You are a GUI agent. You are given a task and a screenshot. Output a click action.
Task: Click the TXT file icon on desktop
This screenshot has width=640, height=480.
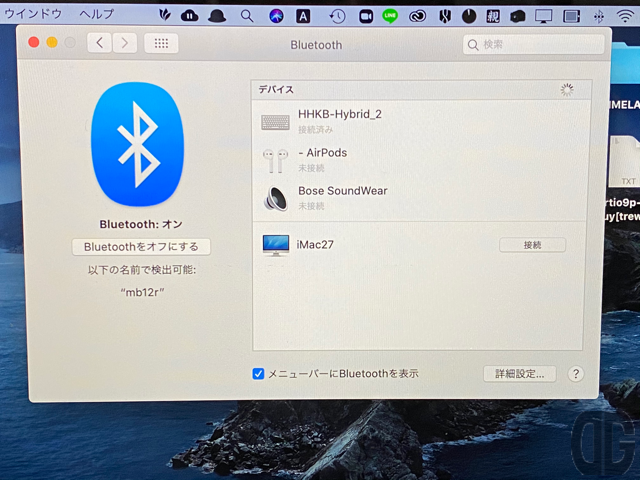[625, 162]
